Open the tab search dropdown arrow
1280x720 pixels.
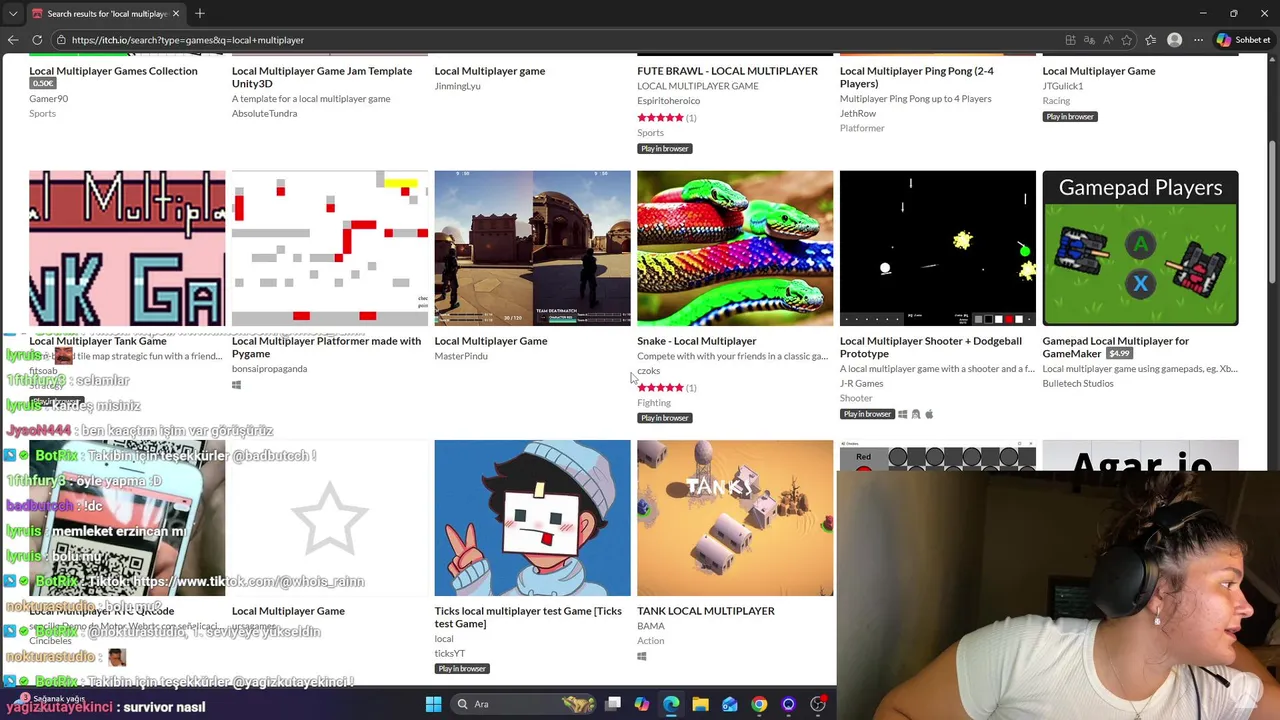(13, 14)
